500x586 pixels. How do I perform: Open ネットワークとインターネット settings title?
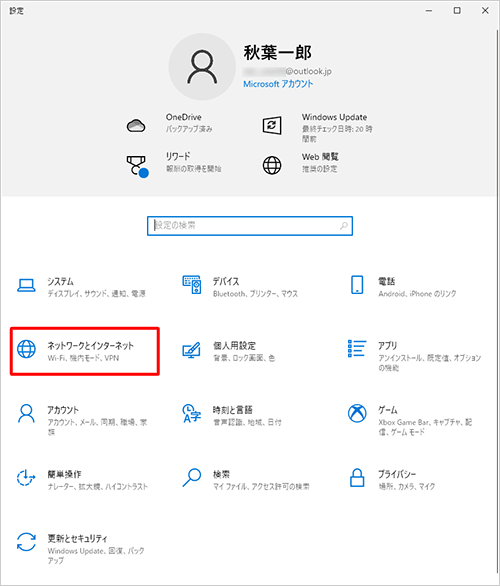pos(90,346)
